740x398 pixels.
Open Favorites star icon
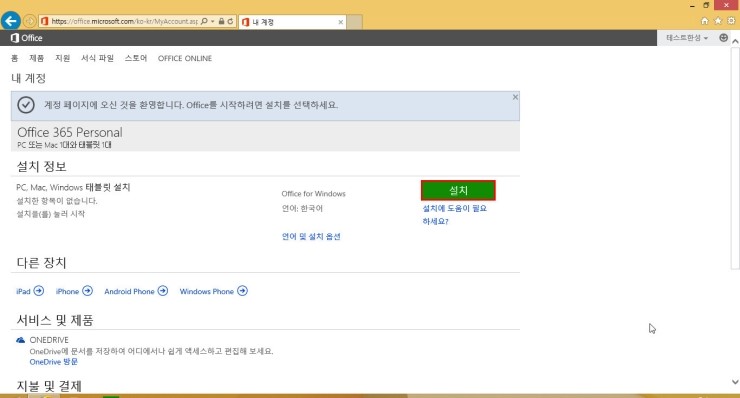[718, 21]
